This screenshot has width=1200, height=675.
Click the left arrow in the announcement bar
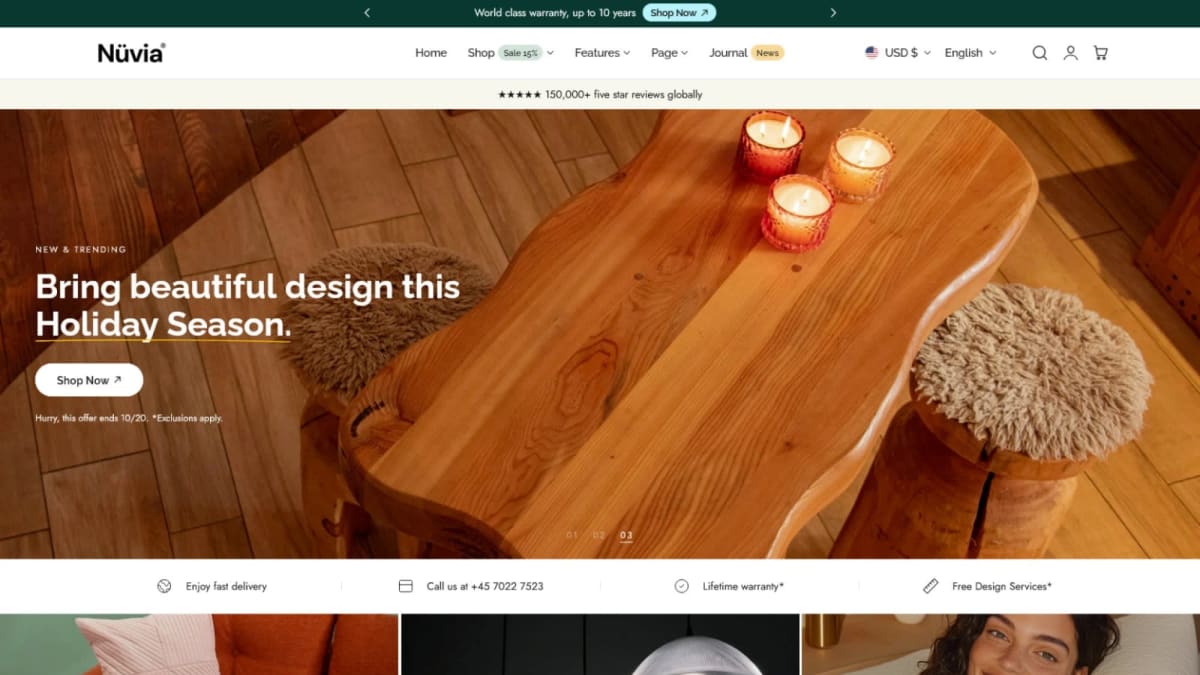pyautogui.click(x=367, y=13)
